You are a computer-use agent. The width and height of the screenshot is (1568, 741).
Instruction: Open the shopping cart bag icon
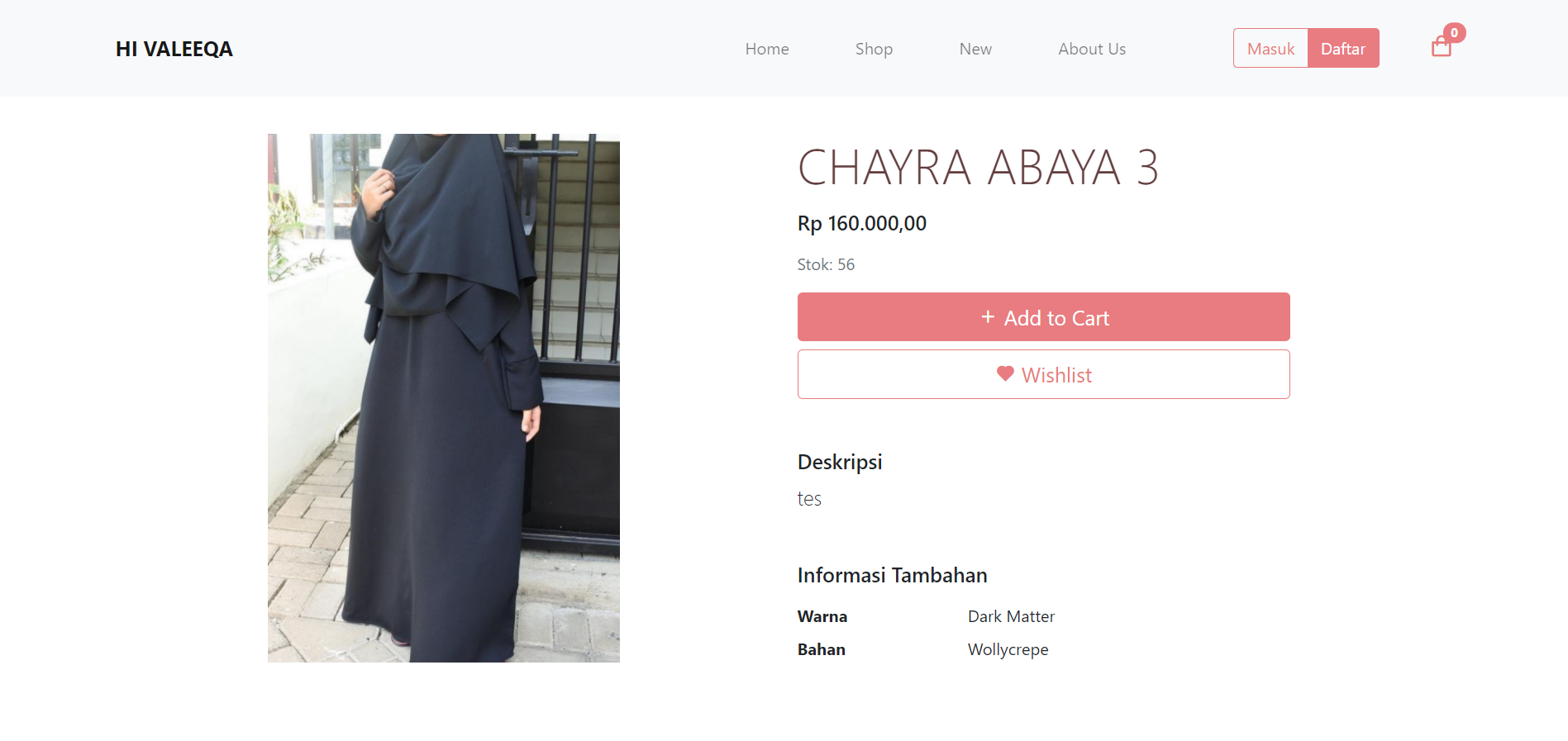[1441, 47]
